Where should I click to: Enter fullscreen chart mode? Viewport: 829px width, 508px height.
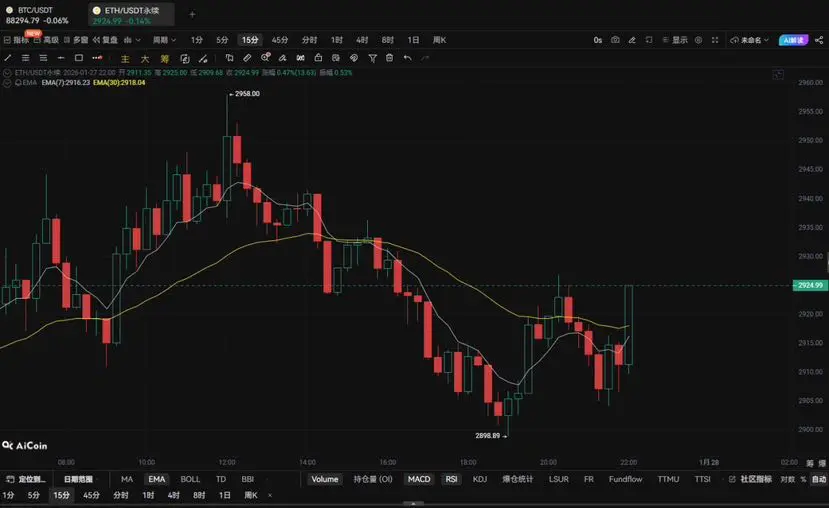point(715,40)
